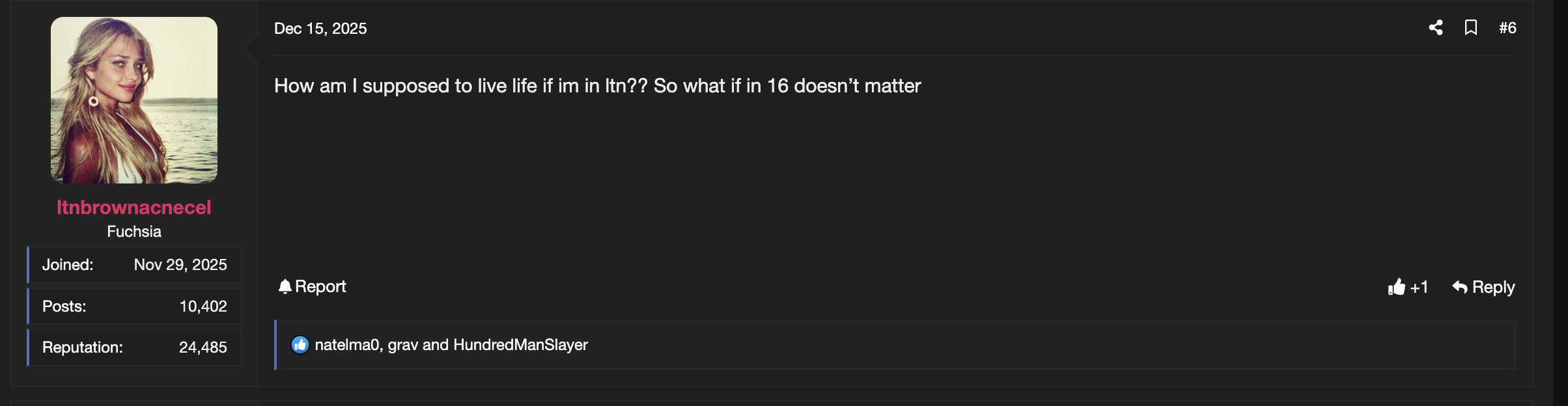Bookmark this post using the bookmark icon
Image resolution: width=1568 pixels, height=406 pixels.
[x=1472, y=27]
